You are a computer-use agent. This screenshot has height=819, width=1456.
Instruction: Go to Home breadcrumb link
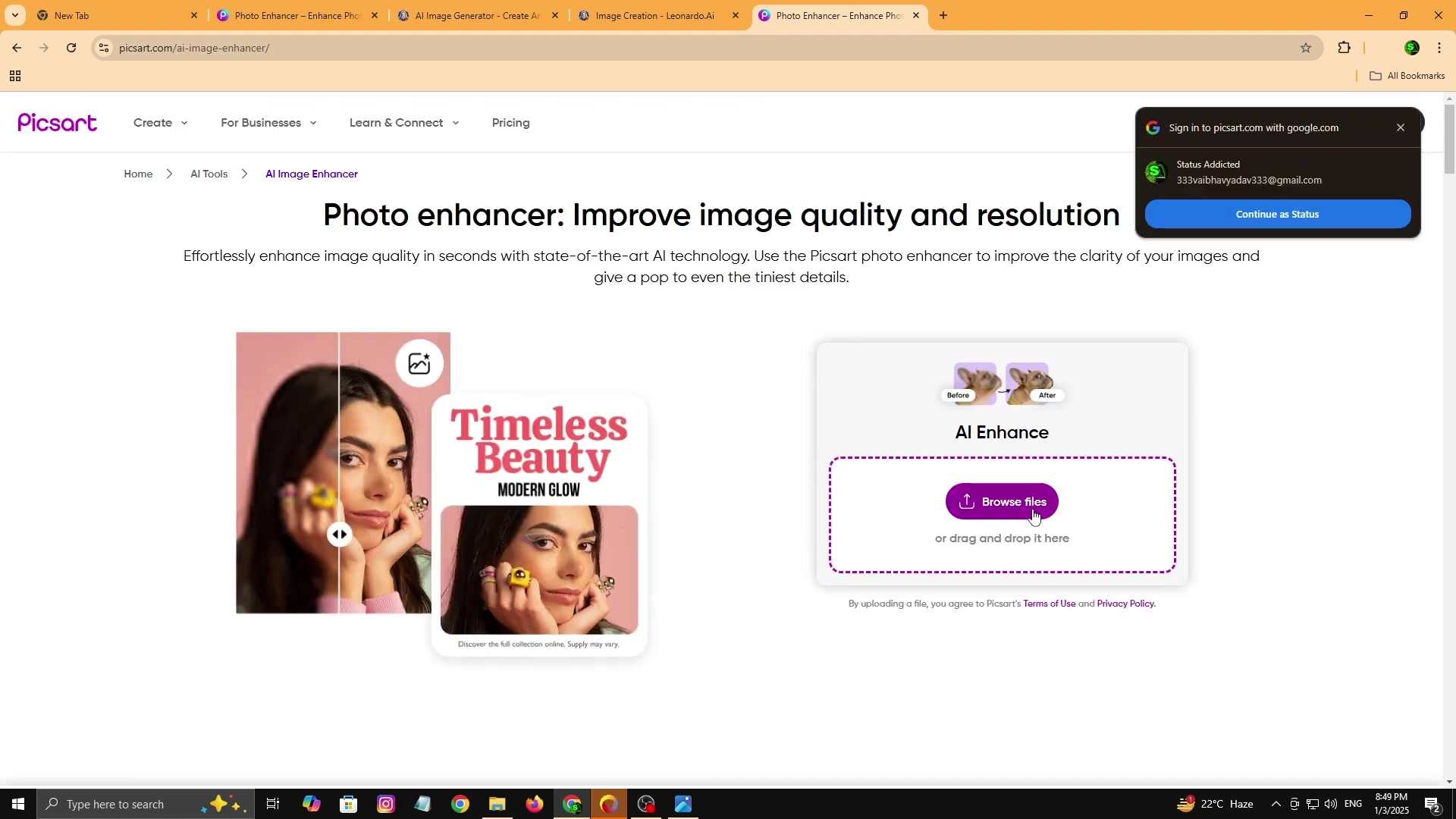[x=138, y=174]
